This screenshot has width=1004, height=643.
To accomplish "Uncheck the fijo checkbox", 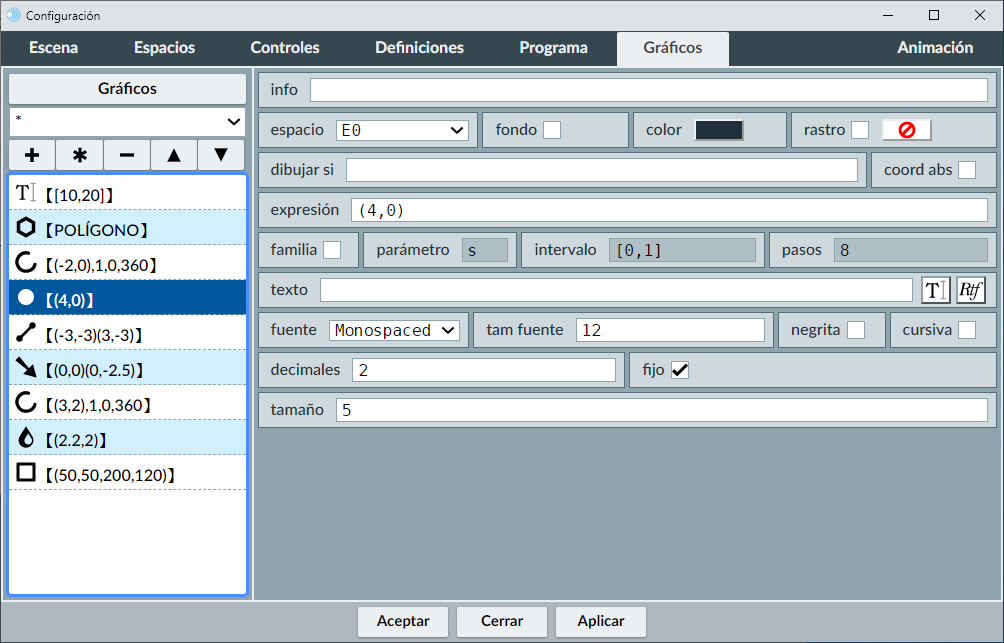I will (680, 370).
